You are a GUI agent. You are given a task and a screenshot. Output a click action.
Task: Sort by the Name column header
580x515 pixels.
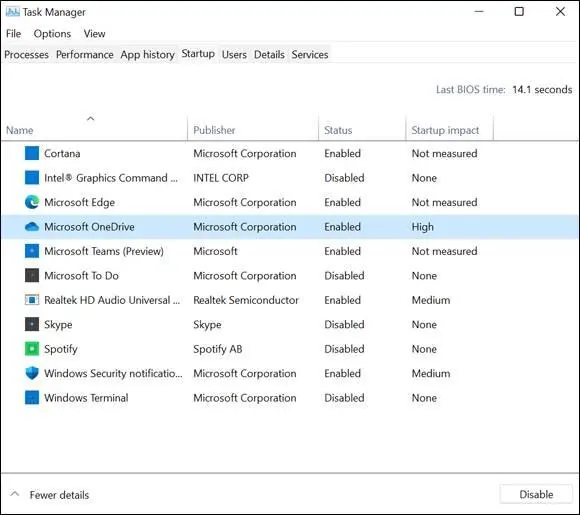click(20, 130)
